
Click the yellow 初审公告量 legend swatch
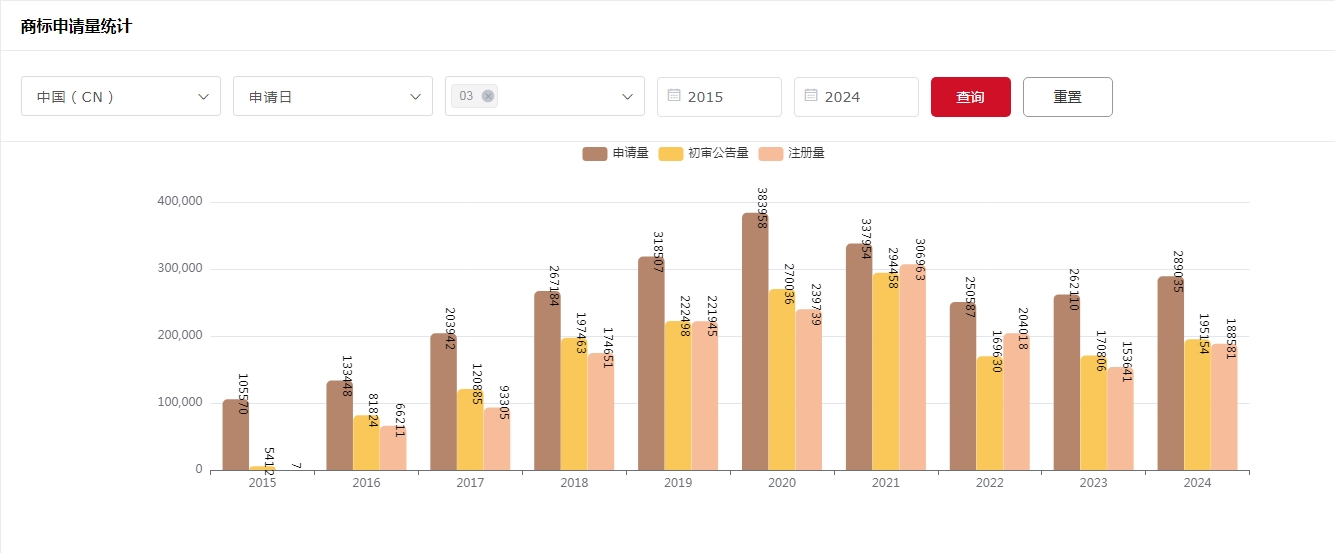[x=671, y=153]
